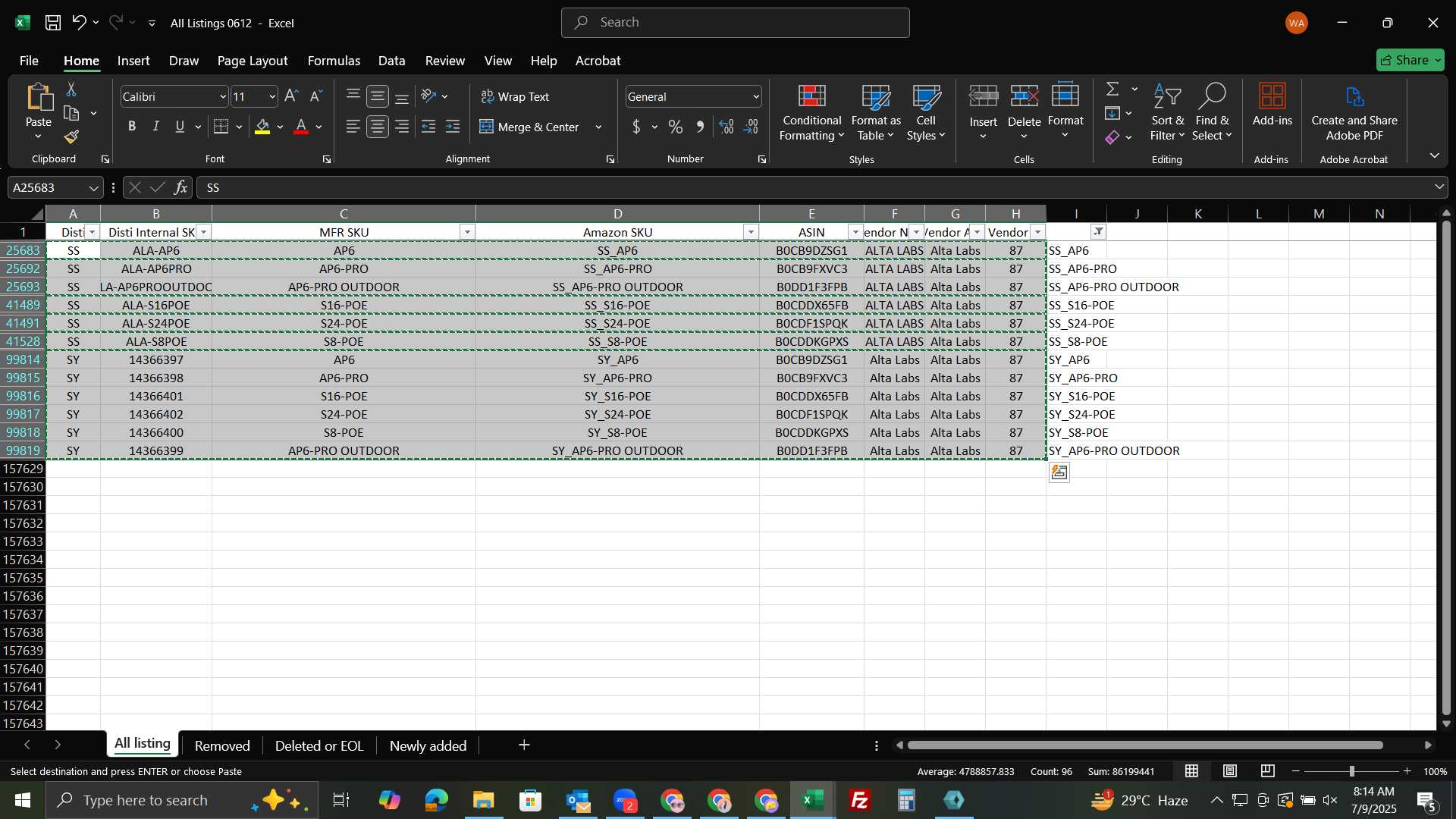The height and width of the screenshot is (819, 1456).
Task: Click the Share button
Action: pyautogui.click(x=1410, y=60)
